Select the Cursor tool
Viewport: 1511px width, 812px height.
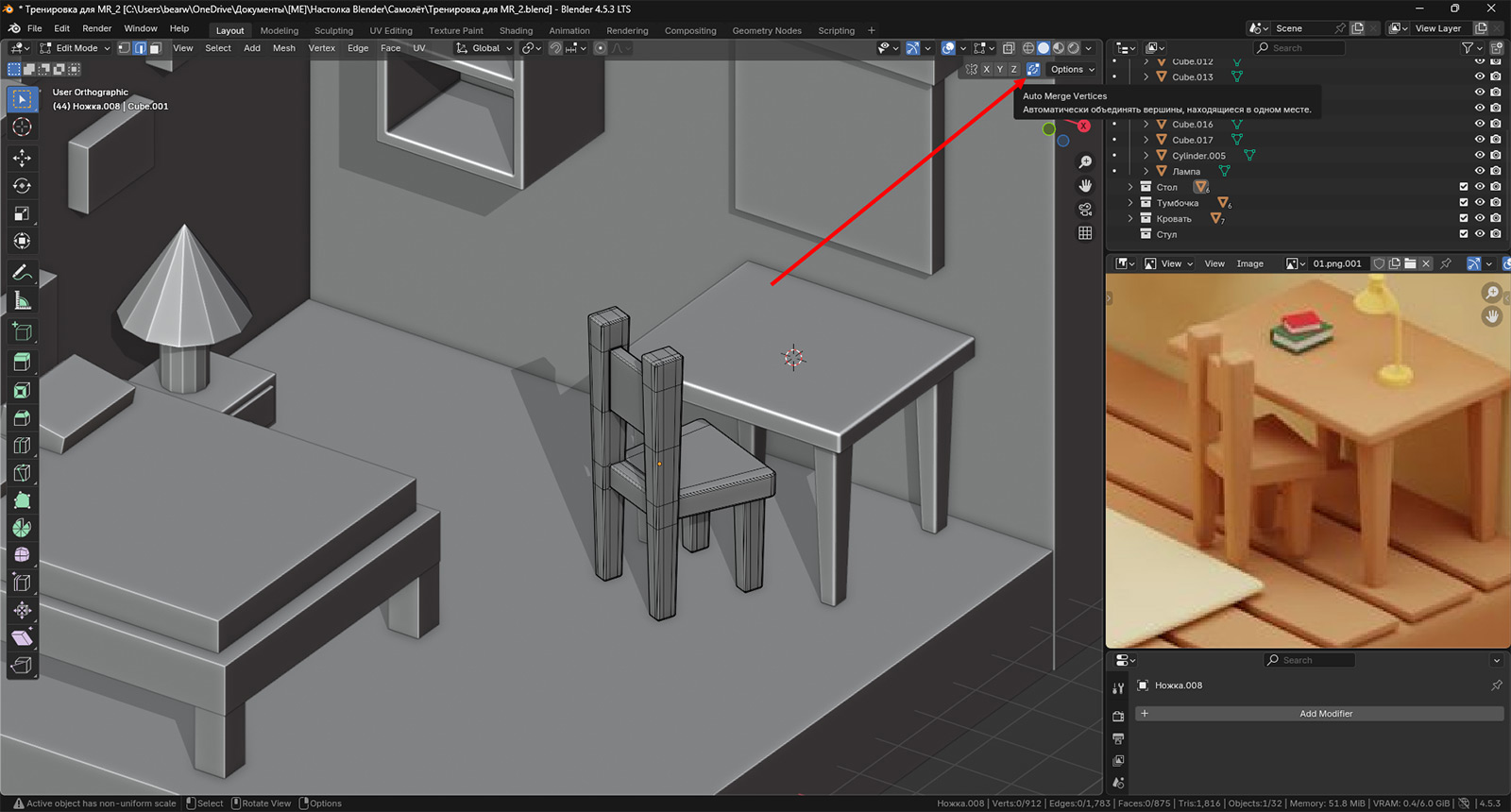point(22,127)
